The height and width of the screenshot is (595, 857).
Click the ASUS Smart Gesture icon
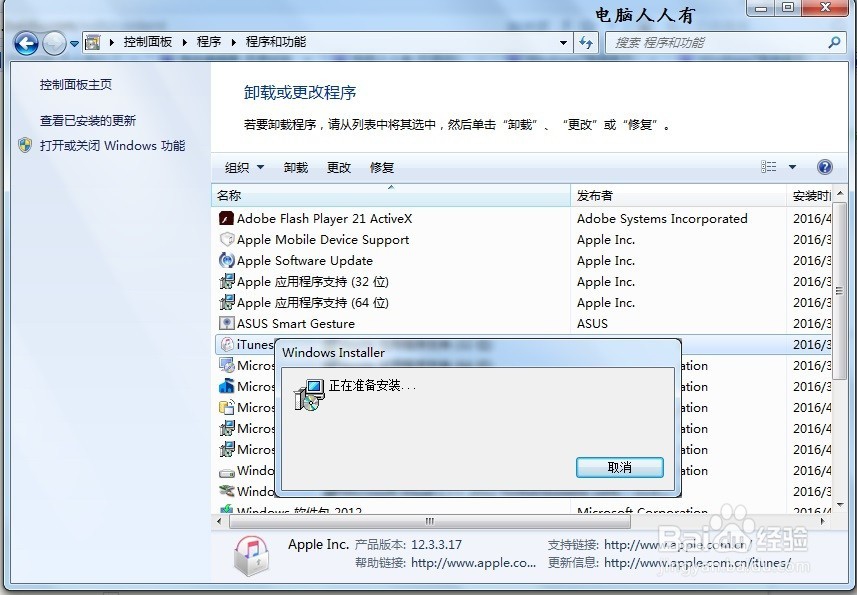(x=226, y=323)
